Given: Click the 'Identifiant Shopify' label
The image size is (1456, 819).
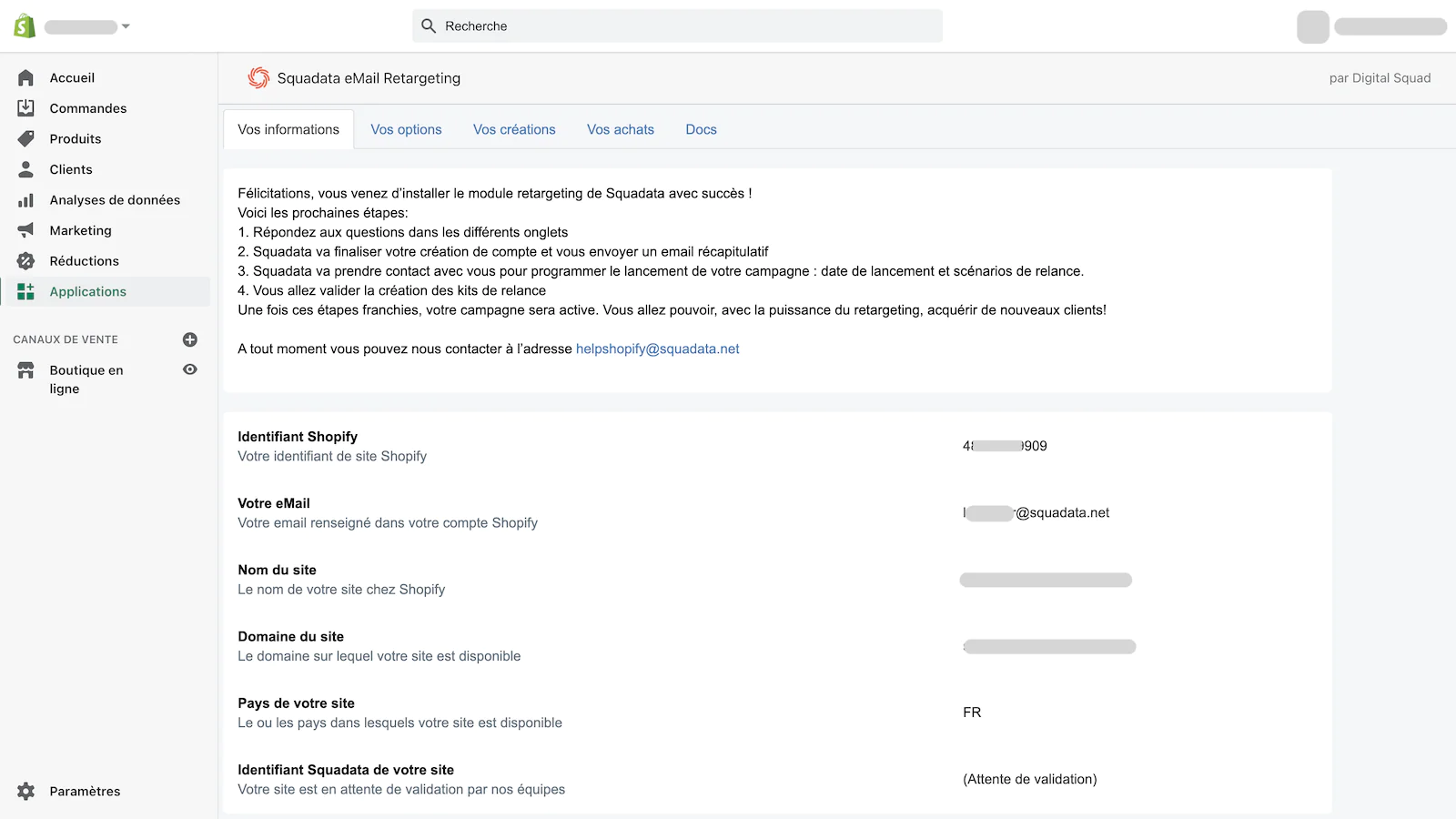Looking at the screenshot, I should coord(298,437).
